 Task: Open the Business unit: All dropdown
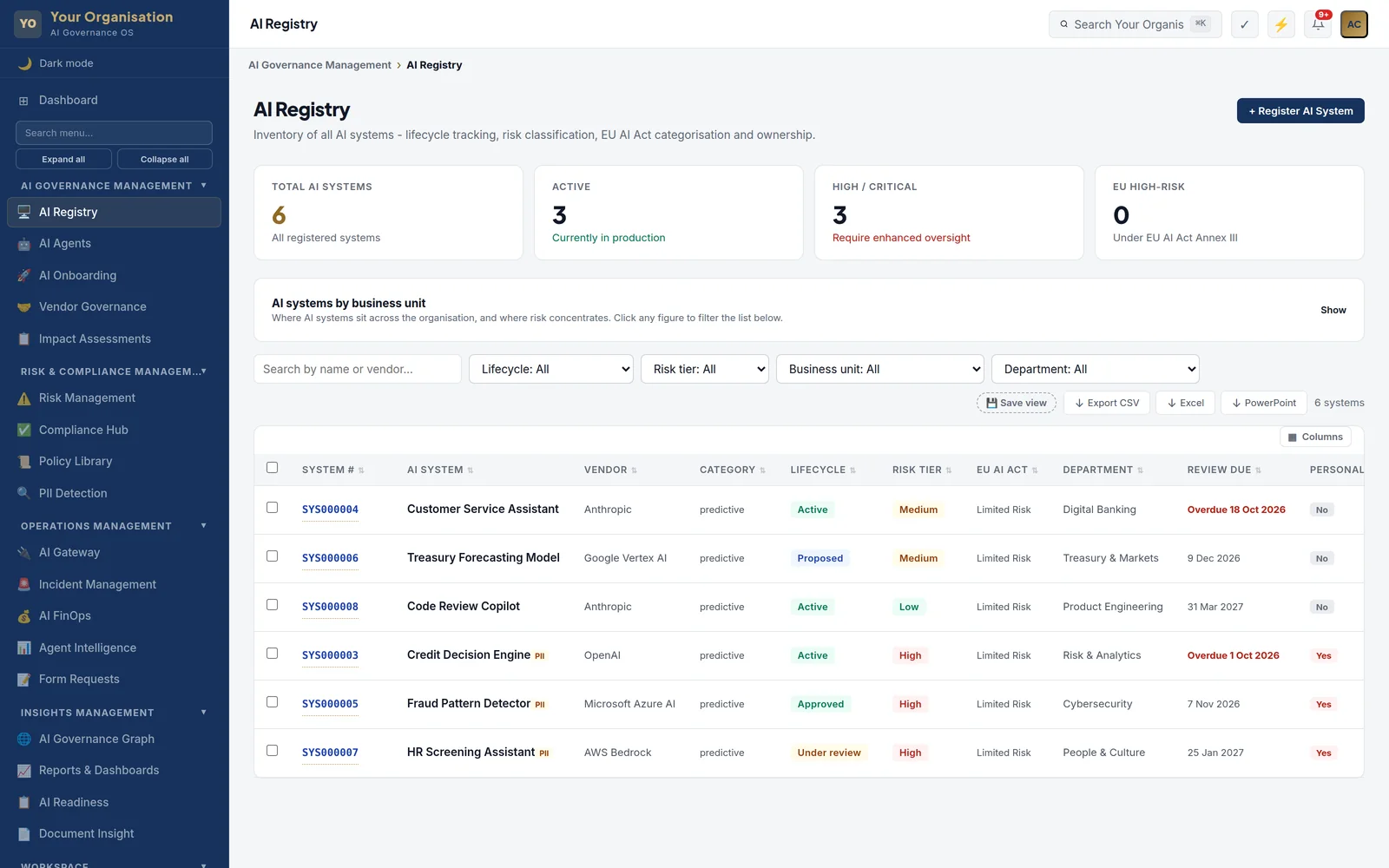[880, 369]
